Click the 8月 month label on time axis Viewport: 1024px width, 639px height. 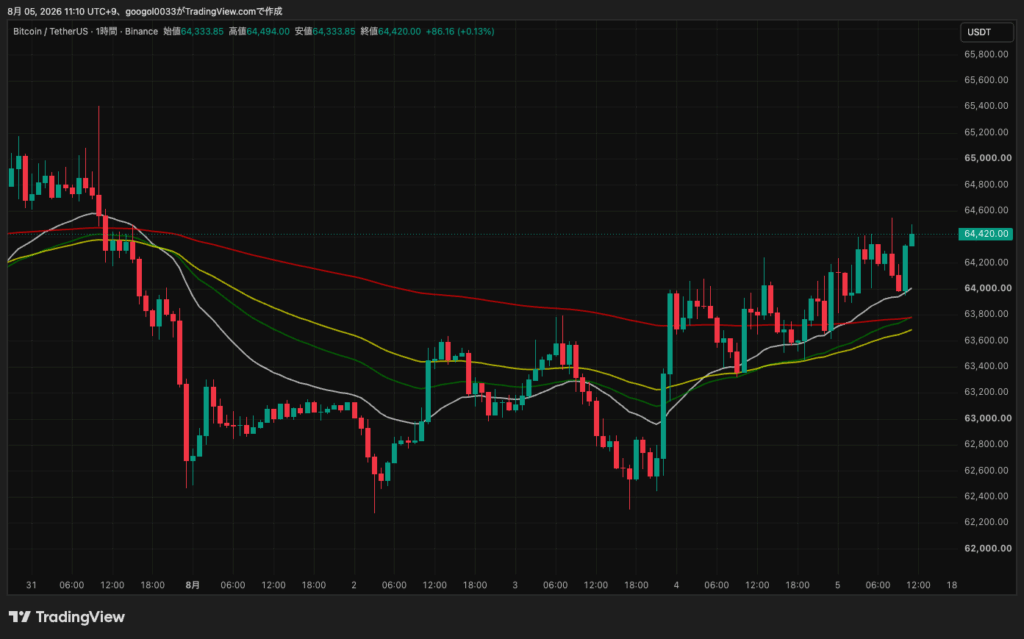tap(193, 585)
